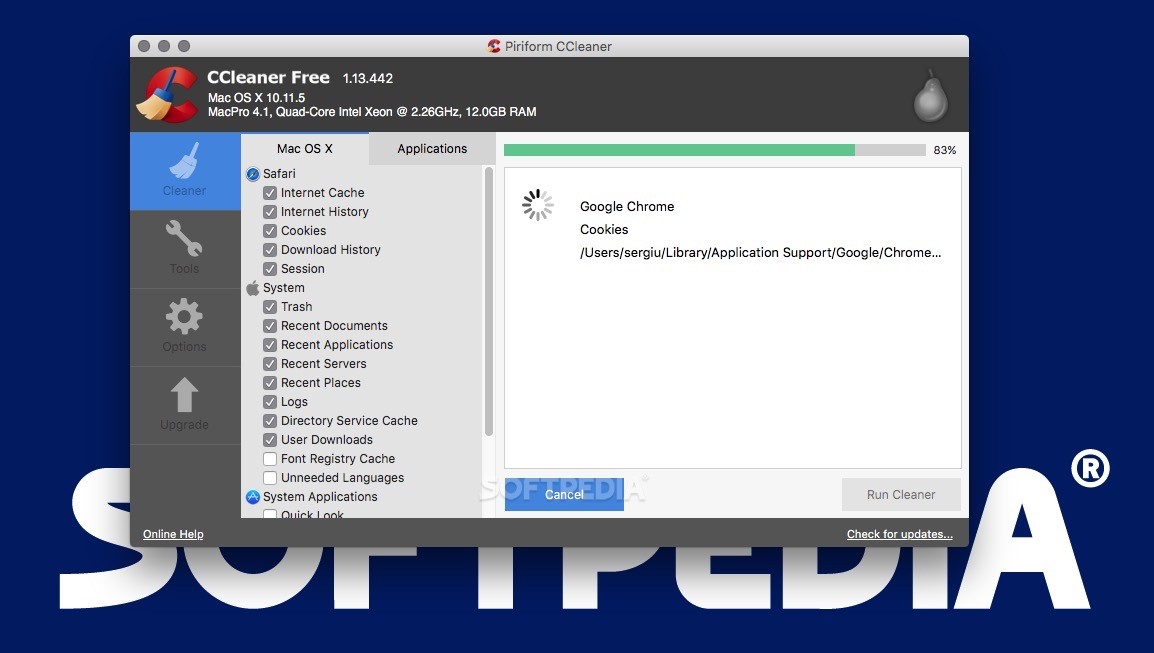Switch to the Applications tab
This screenshot has width=1154, height=653.
coord(431,148)
